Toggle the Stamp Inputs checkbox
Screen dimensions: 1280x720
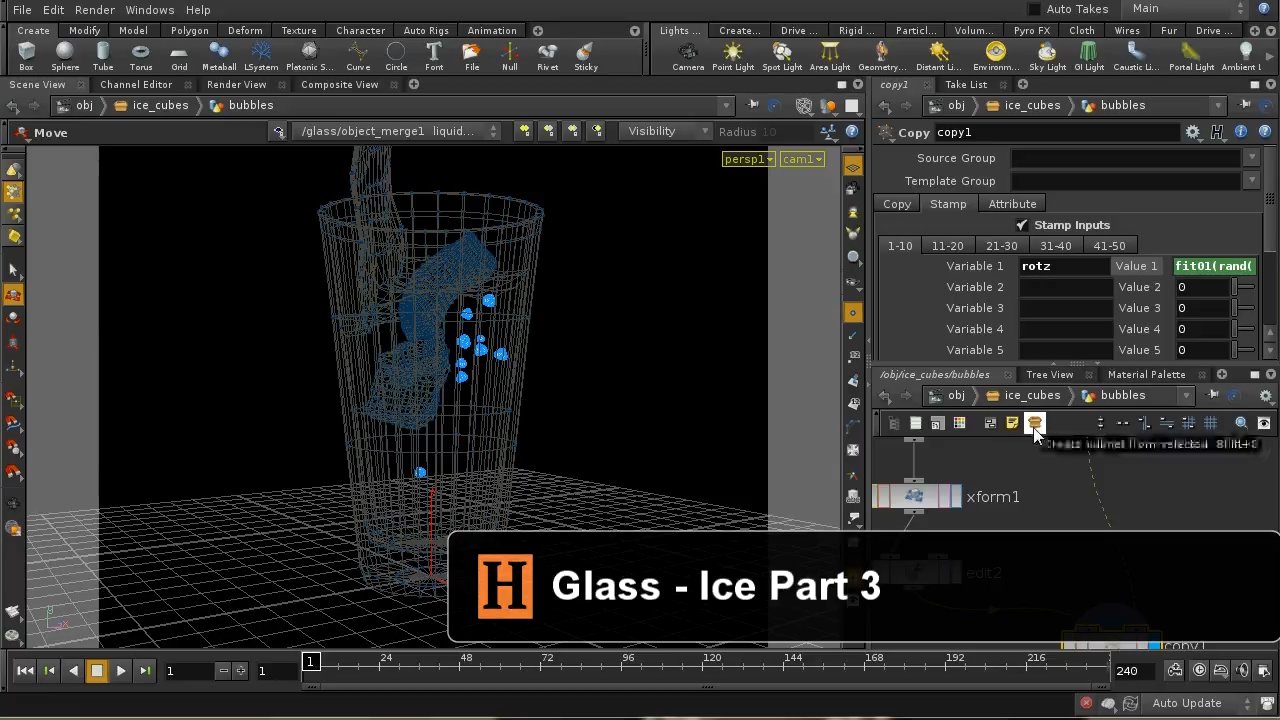pos(1021,225)
